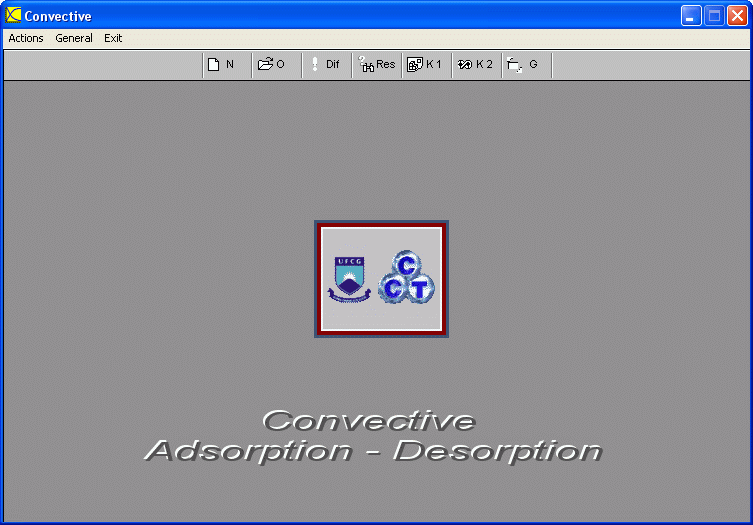Click the Exit menu item
Viewport: 753px width, 525px height.
coord(113,38)
